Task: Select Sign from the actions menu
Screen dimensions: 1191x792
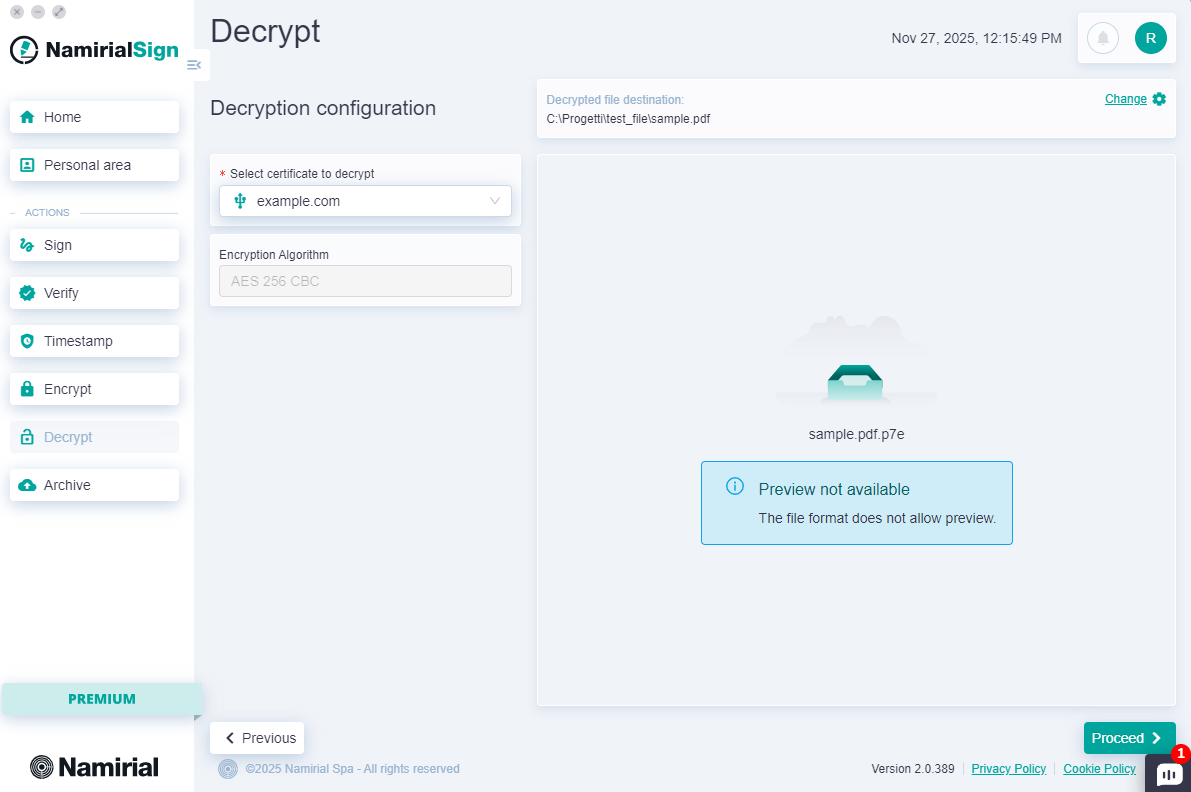Action: tap(94, 245)
